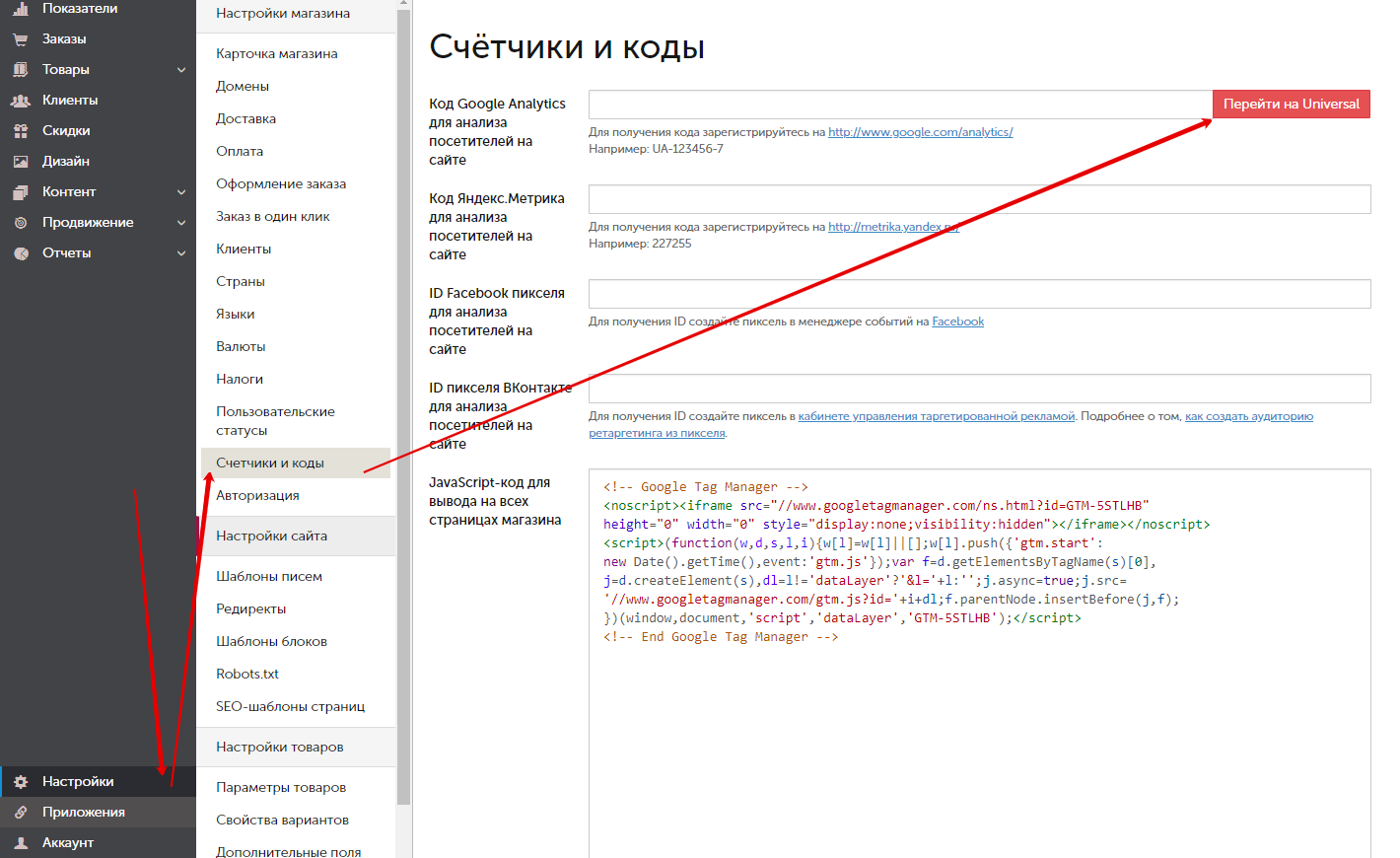This screenshot has width=1400, height=858.
Task: Open the Дизайн section
Action: click(66, 162)
